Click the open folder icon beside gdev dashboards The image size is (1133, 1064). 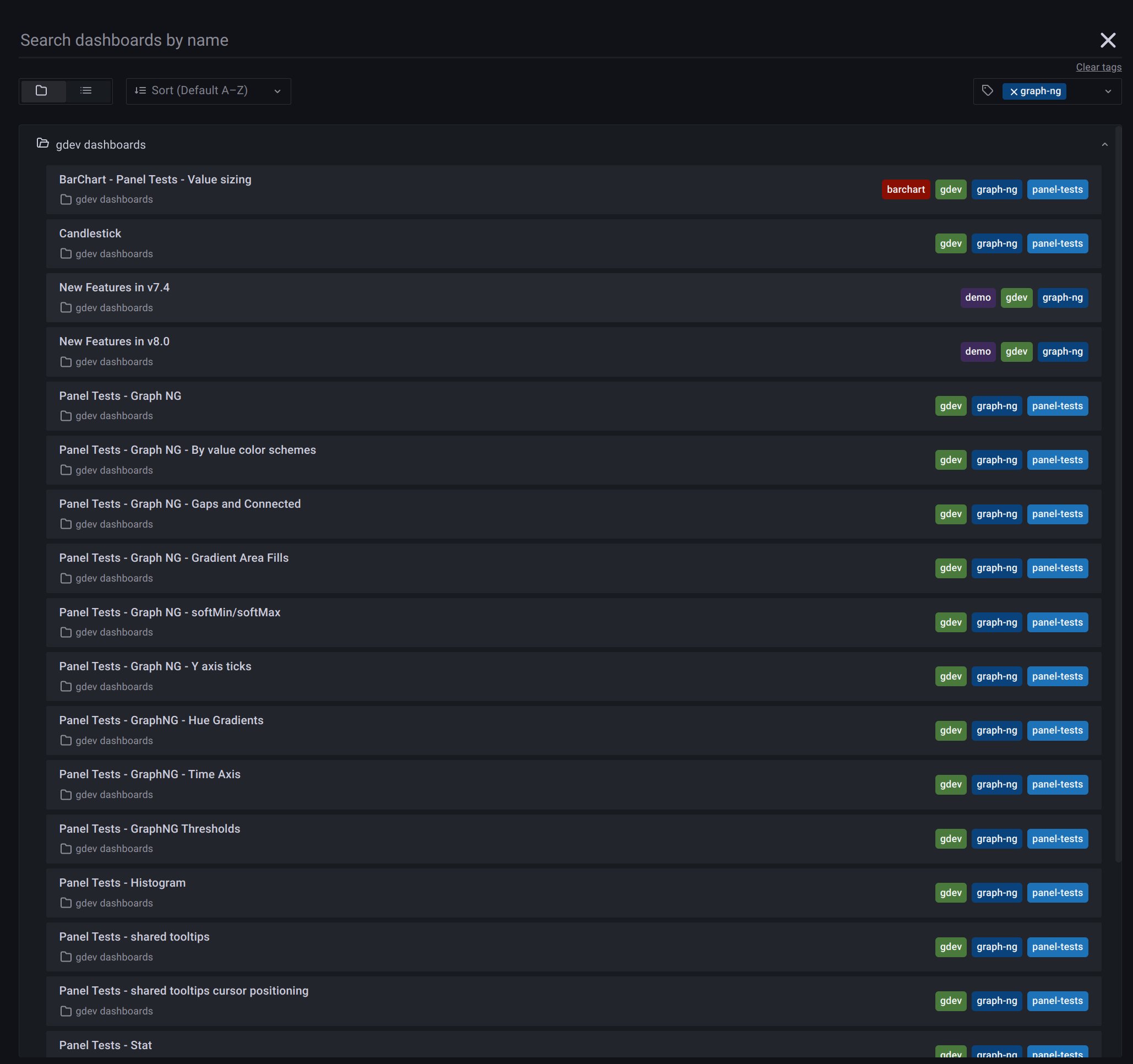click(x=43, y=144)
